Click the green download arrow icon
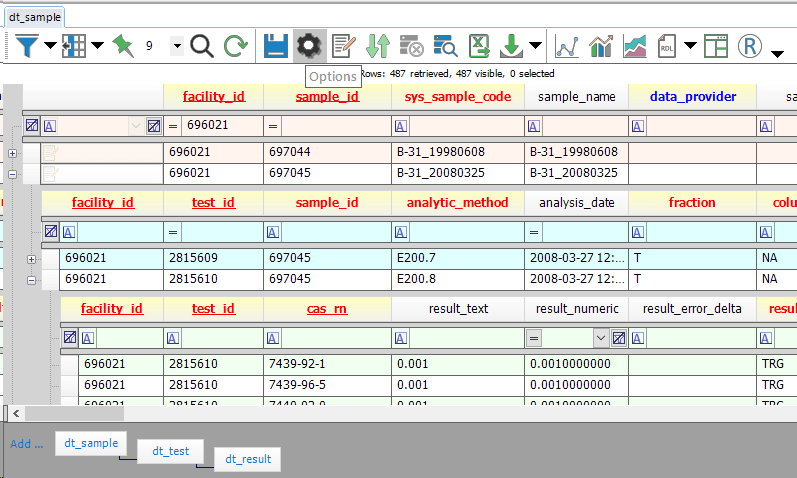This screenshot has width=797, height=478. (511, 46)
